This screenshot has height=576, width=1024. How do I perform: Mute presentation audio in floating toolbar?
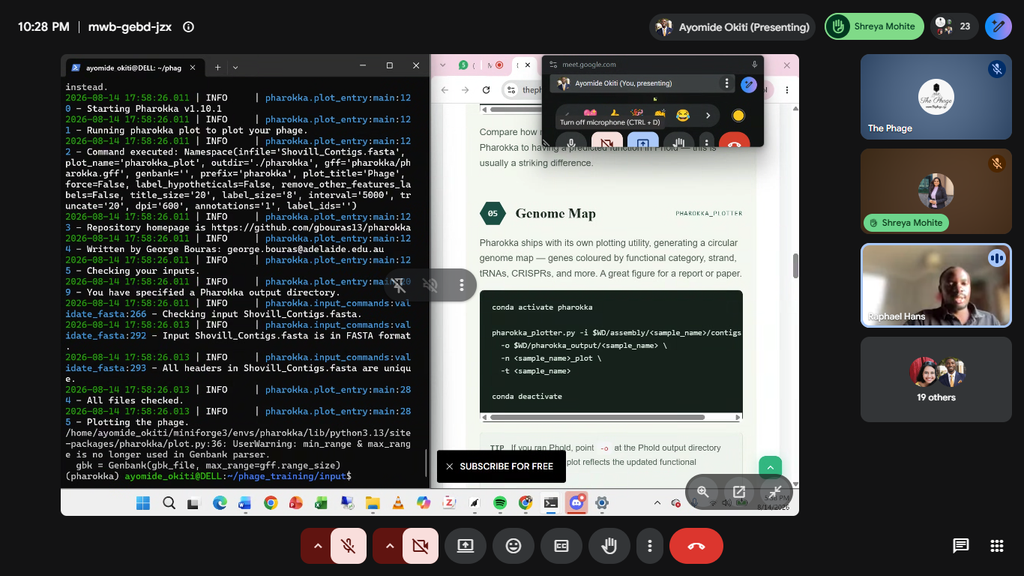(430, 285)
